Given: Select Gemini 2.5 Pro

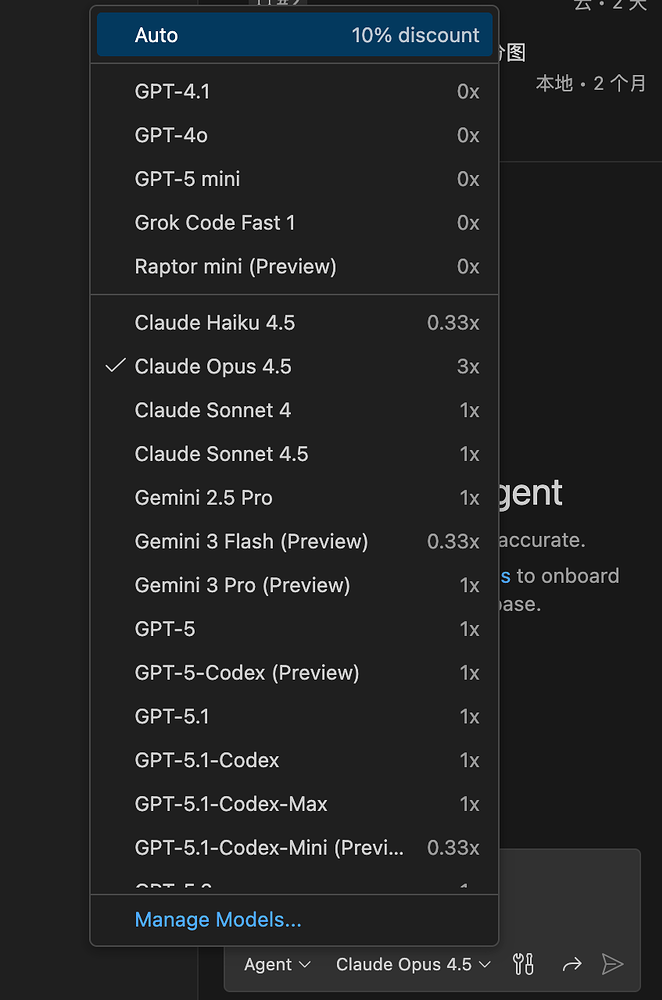Looking at the screenshot, I should [x=294, y=497].
